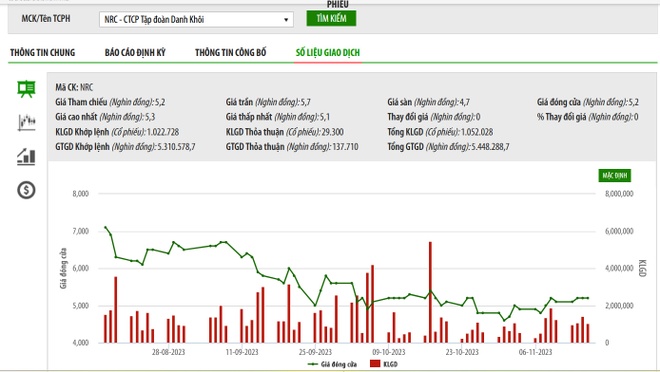Click the 09-10-2023 date axis label
Image resolution: width=660 pixels, height=372 pixels.
point(389,352)
